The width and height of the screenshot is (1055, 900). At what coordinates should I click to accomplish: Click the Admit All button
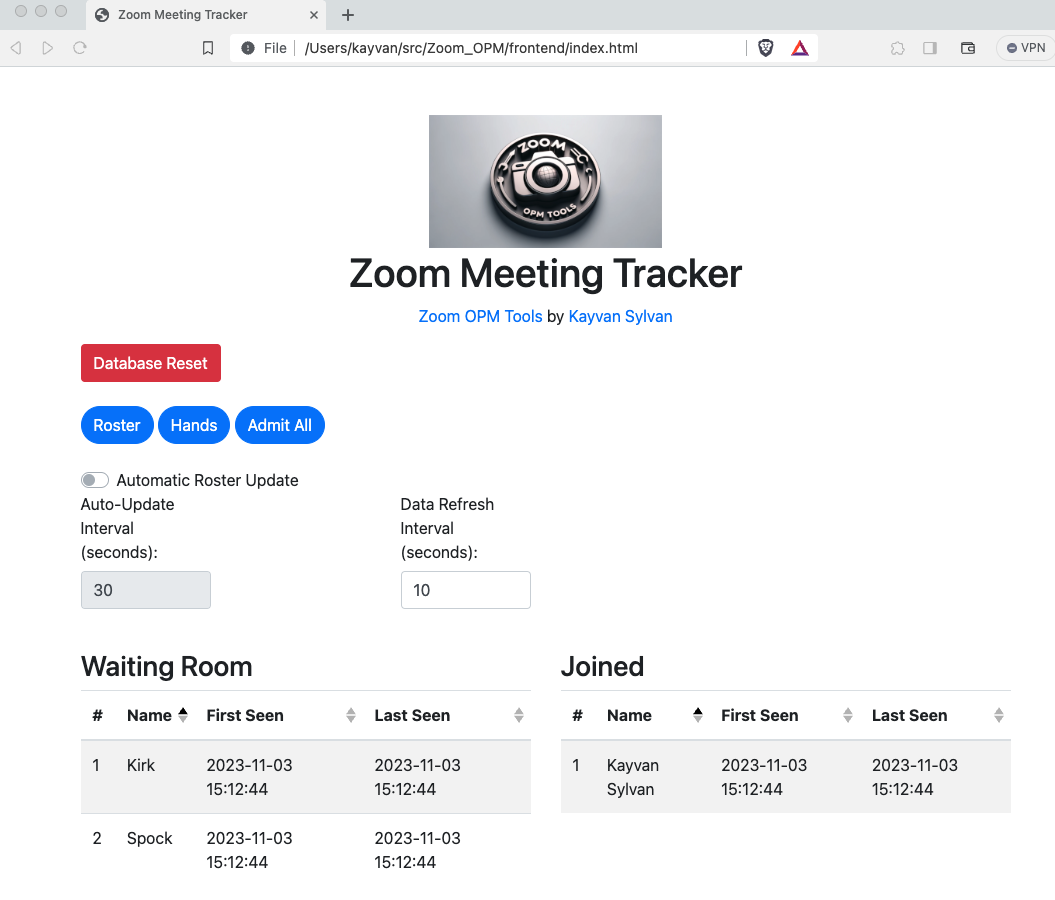point(280,425)
